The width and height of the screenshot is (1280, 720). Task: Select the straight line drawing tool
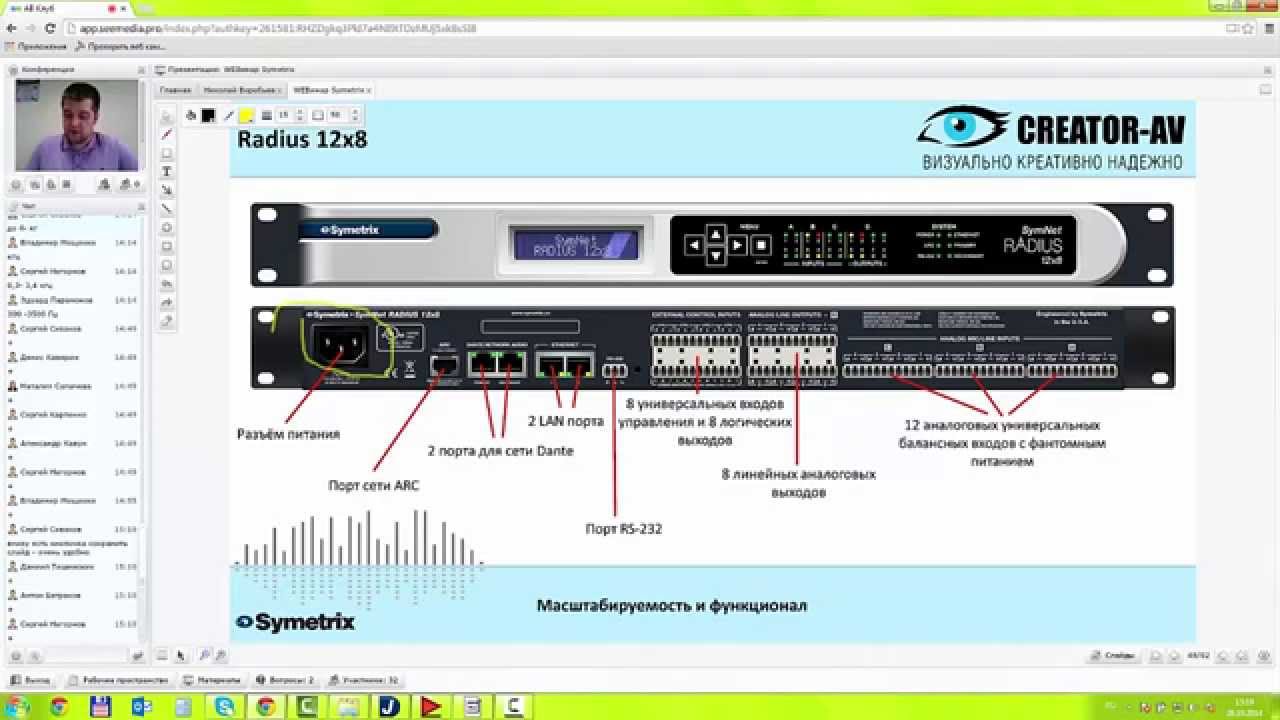[167, 208]
